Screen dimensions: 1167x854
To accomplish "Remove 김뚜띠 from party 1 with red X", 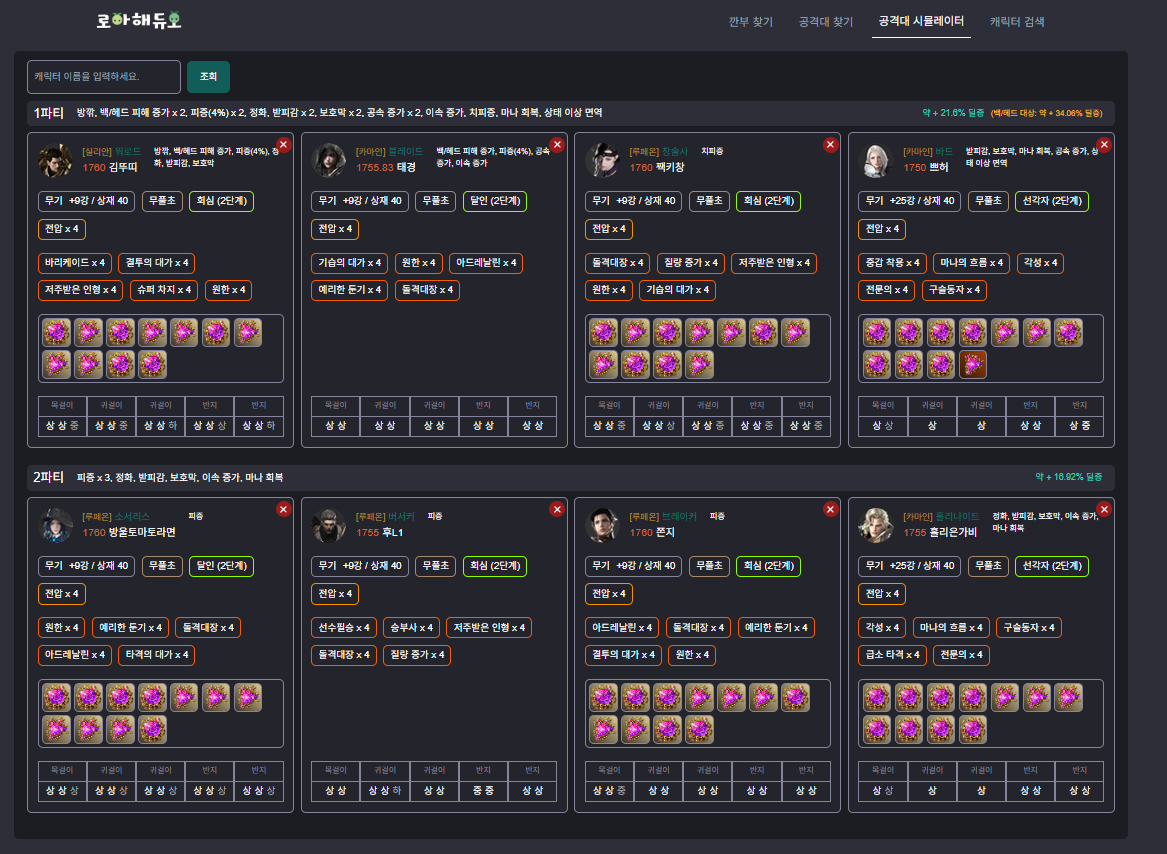I will [283, 145].
